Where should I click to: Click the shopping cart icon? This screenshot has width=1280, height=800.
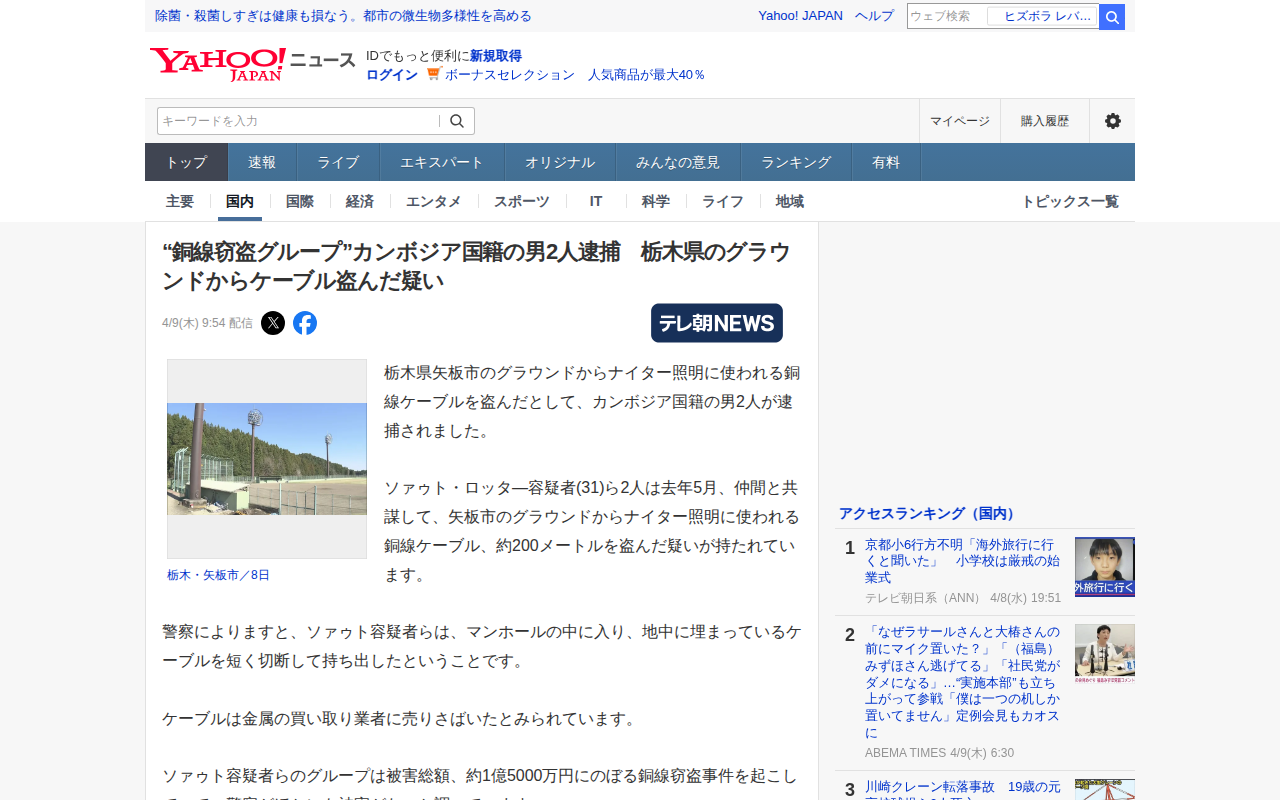(x=433, y=74)
